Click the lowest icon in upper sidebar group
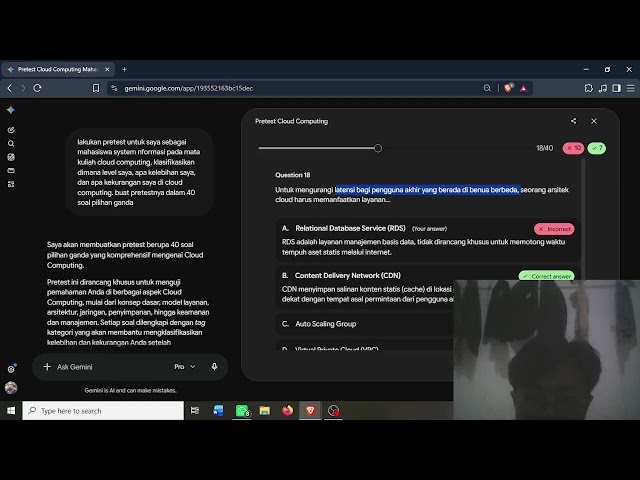The width and height of the screenshot is (640, 480). coord(11,184)
